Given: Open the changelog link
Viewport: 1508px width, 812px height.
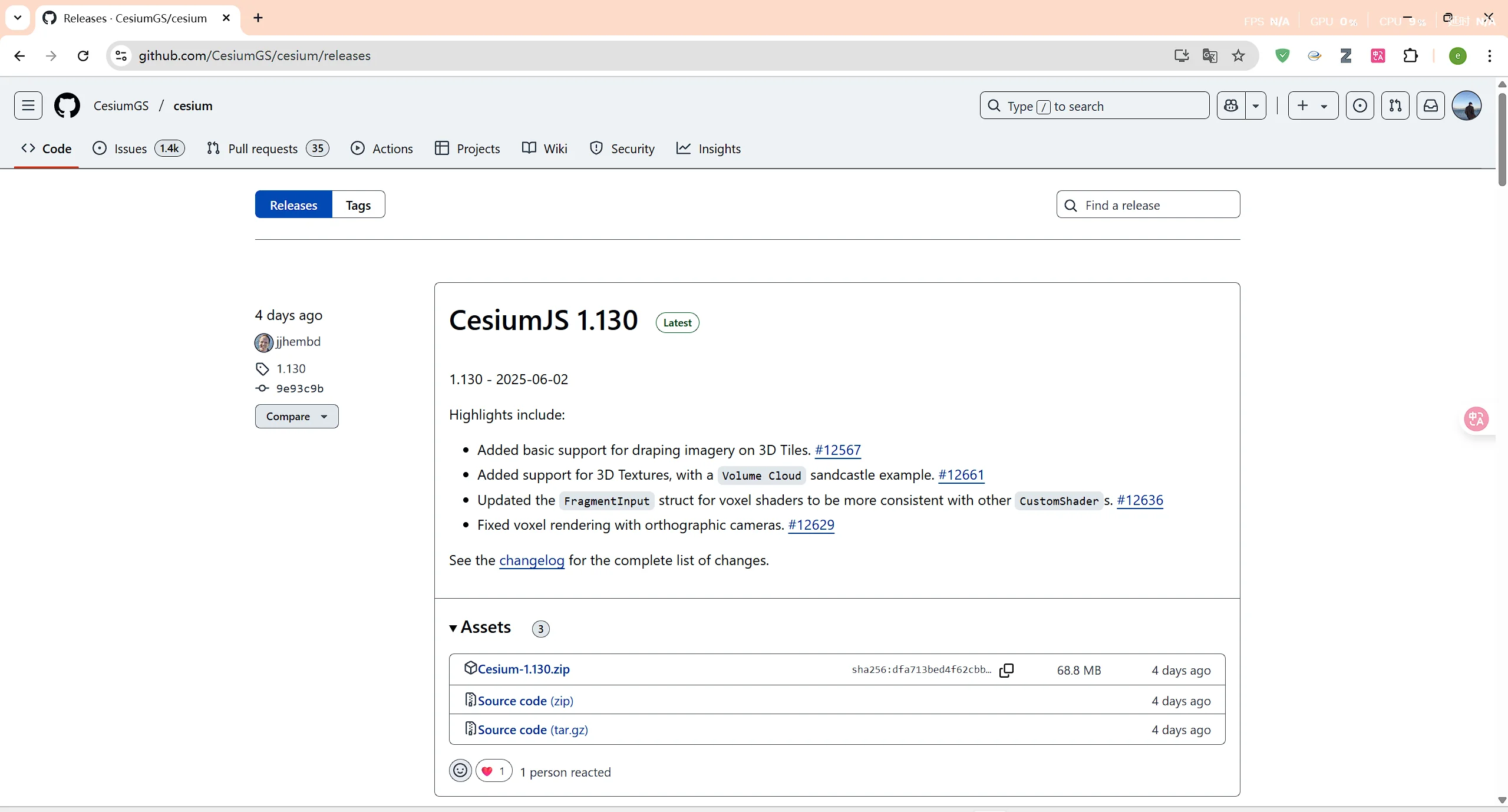Looking at the screenshot, I should click(532, 560).
